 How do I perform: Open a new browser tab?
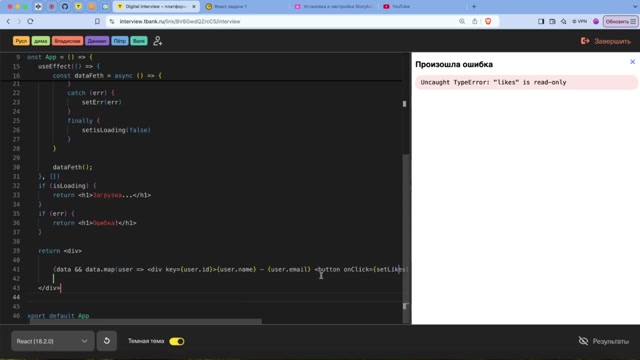(x=474, y=7)
